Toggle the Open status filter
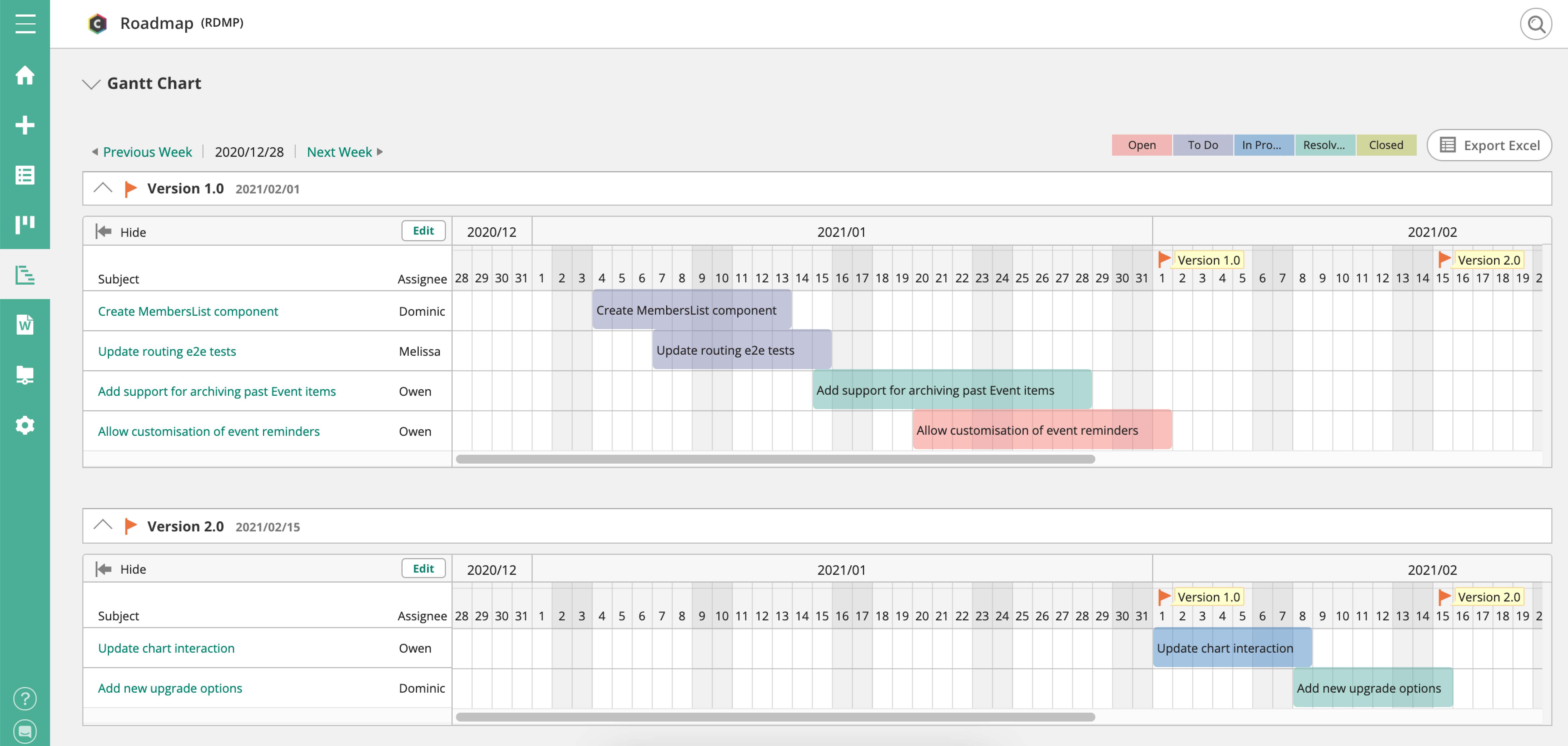 1141,145
